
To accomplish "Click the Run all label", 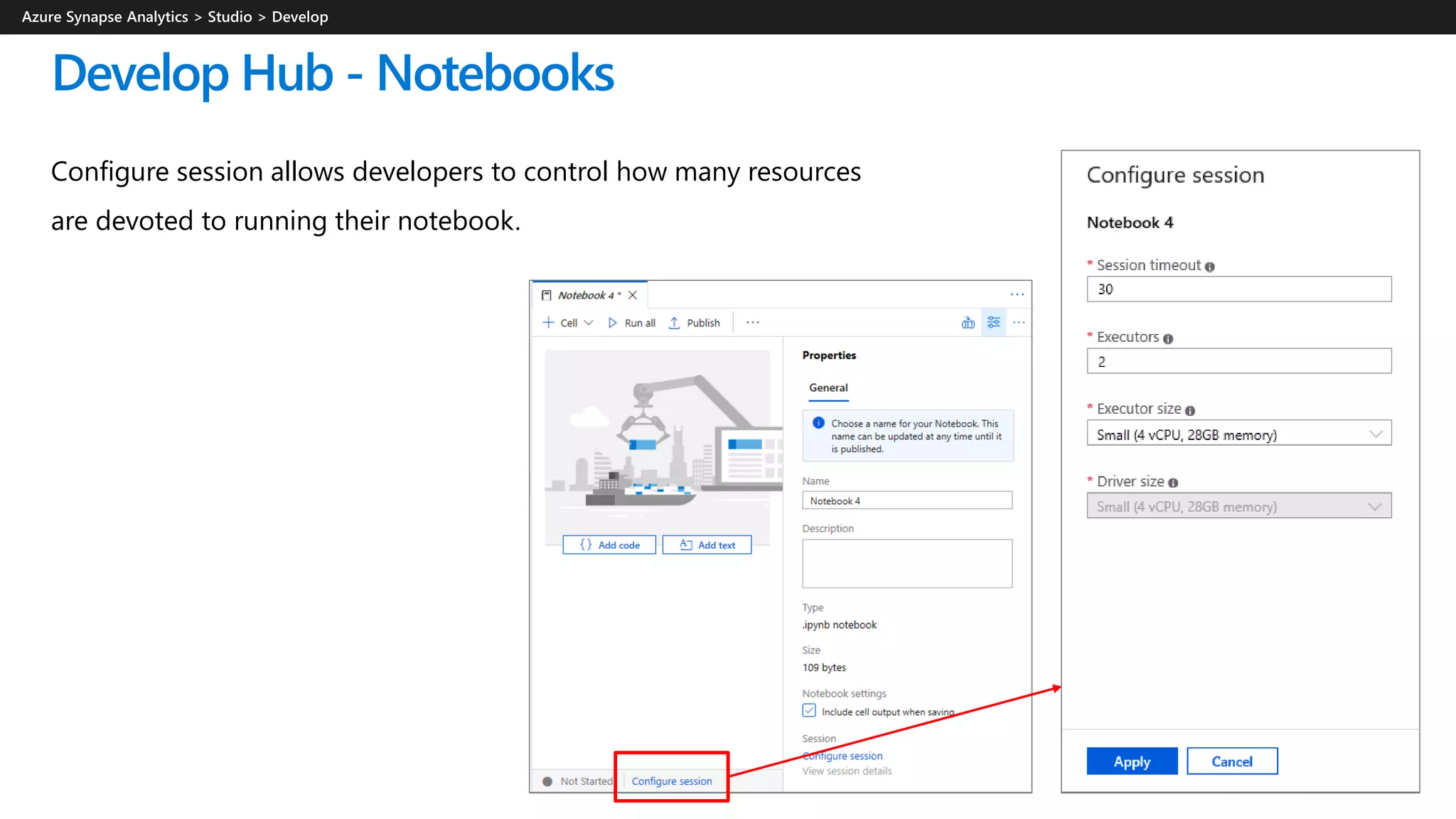I will [x=640, y=323].
